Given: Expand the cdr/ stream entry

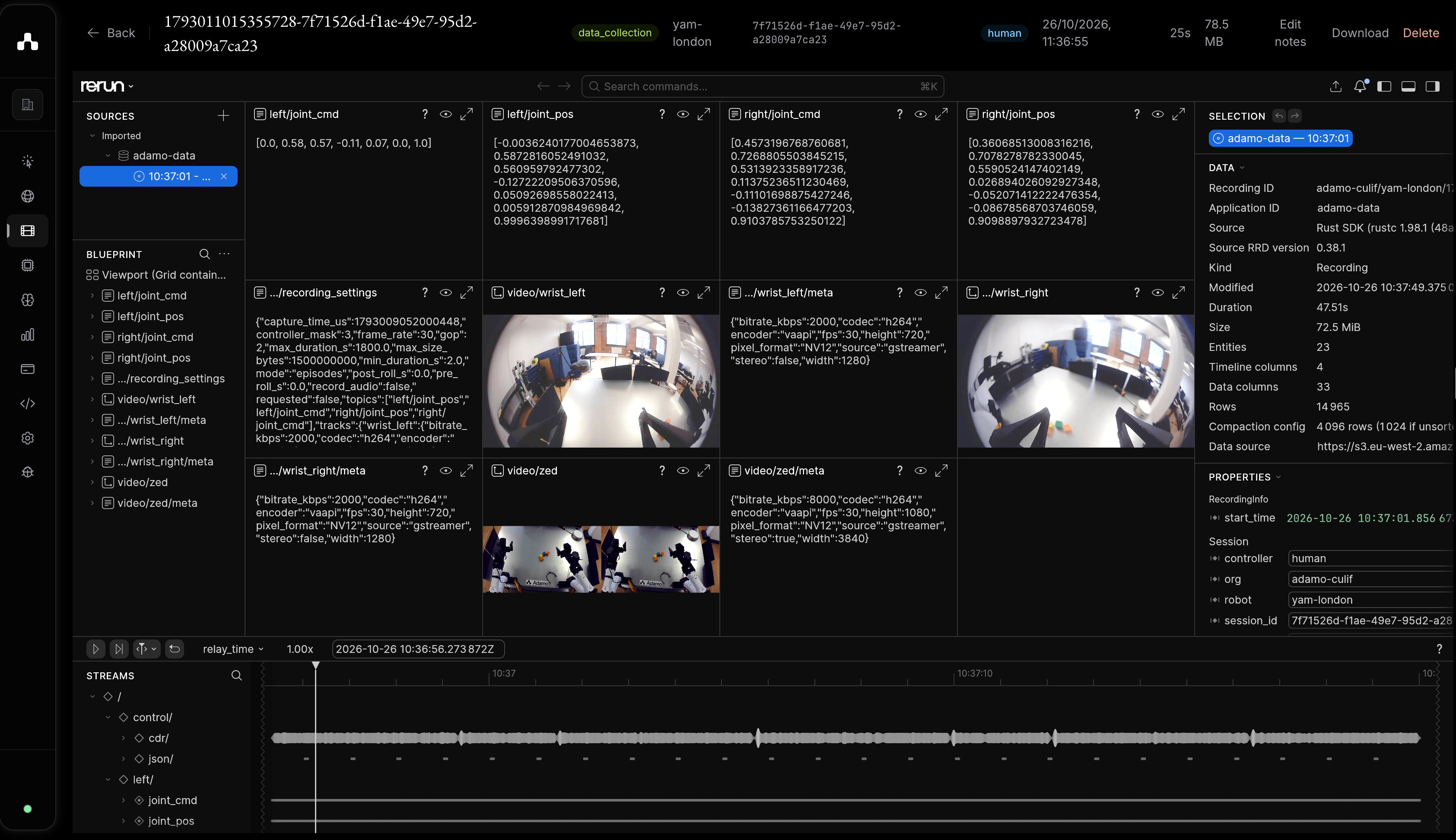Looking at the screenshot, I should (124, 738).
